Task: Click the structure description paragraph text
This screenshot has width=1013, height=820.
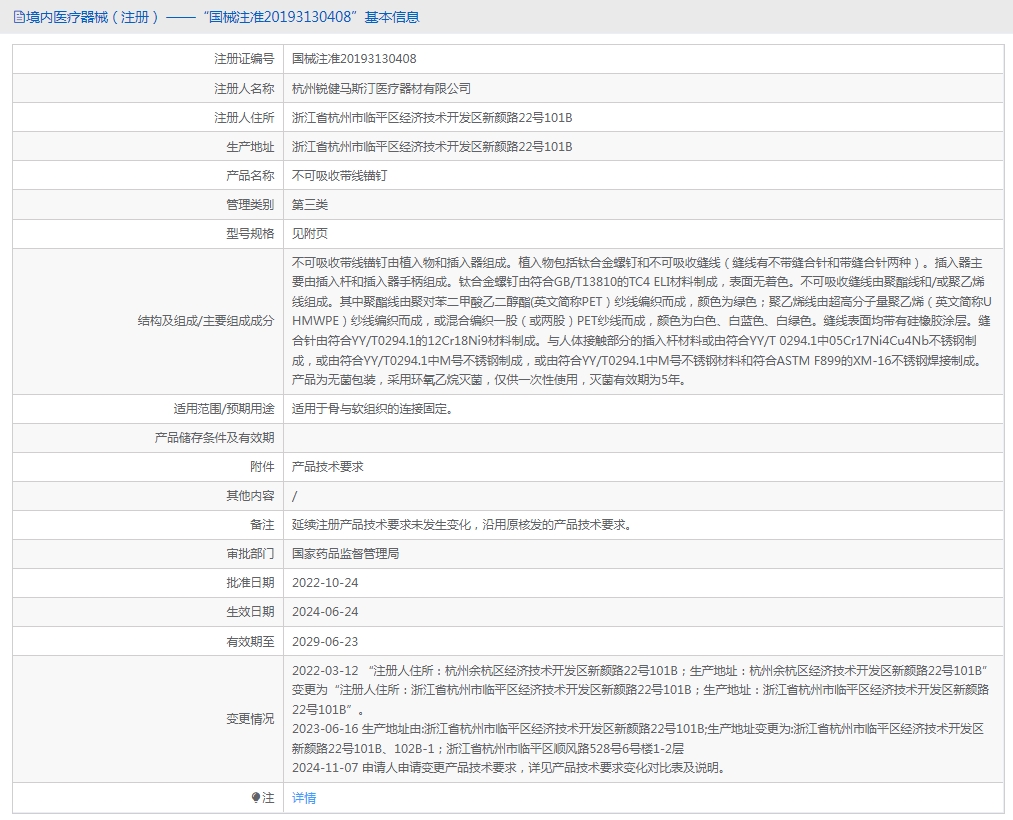Action: click(642, 321)
